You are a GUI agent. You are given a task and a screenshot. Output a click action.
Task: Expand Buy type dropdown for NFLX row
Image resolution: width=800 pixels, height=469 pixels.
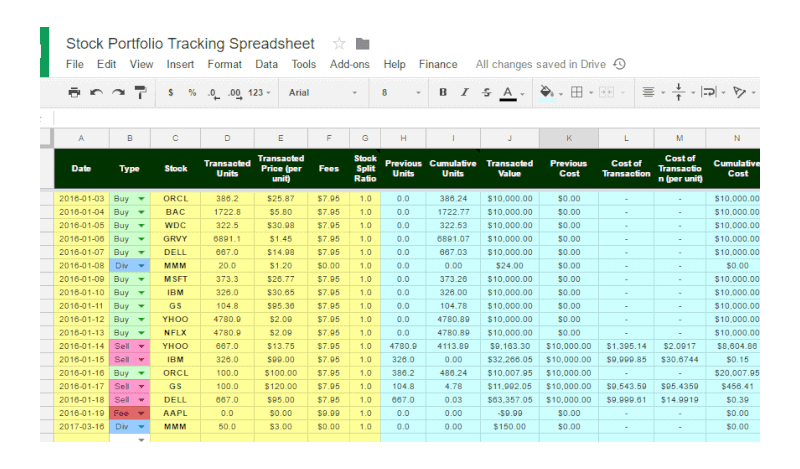tap(141, 333)
